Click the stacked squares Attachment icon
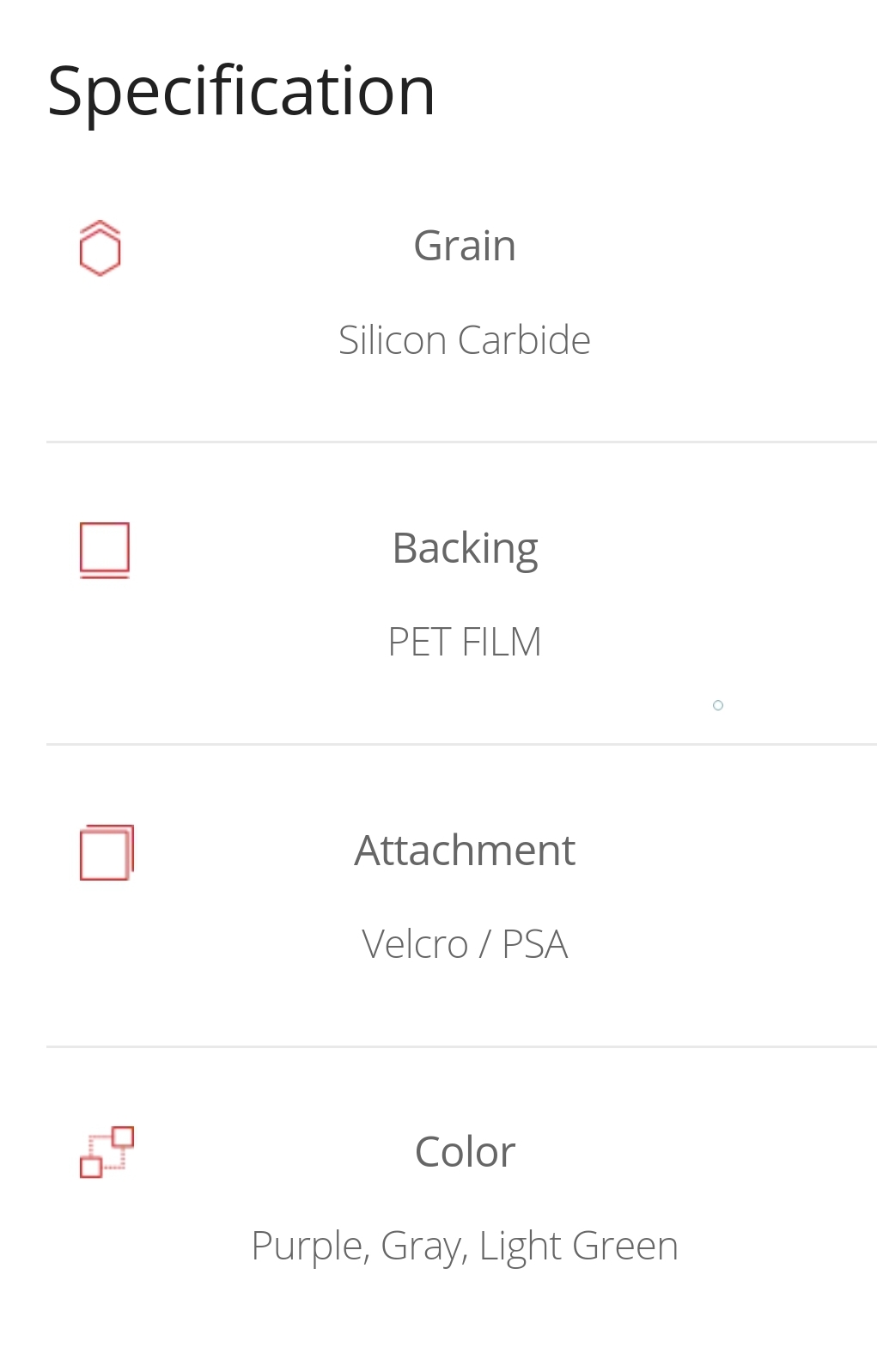This screenshot has height=1372, width=877. coord(107,852)
